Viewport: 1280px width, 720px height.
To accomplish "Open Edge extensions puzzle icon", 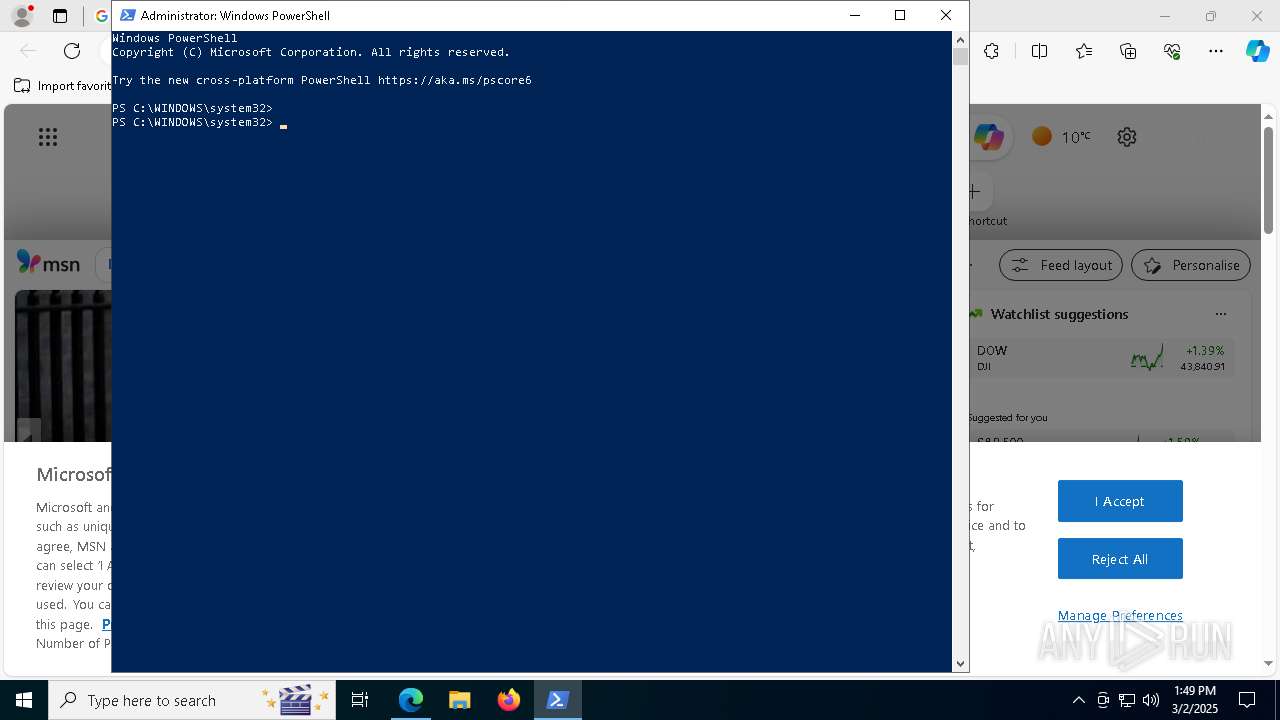I will tap(991, 51).
